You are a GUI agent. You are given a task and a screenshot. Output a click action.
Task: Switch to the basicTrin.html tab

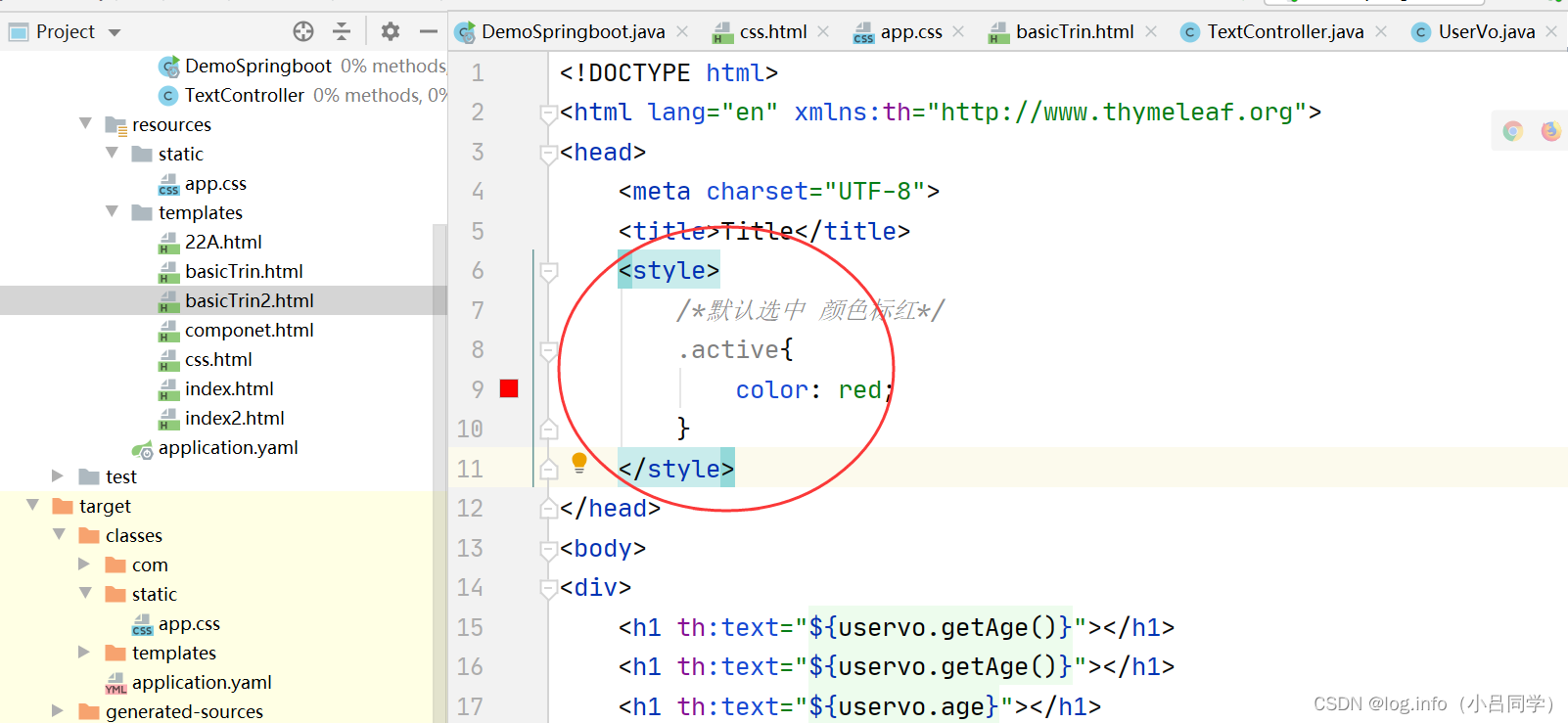point(1075,32)
